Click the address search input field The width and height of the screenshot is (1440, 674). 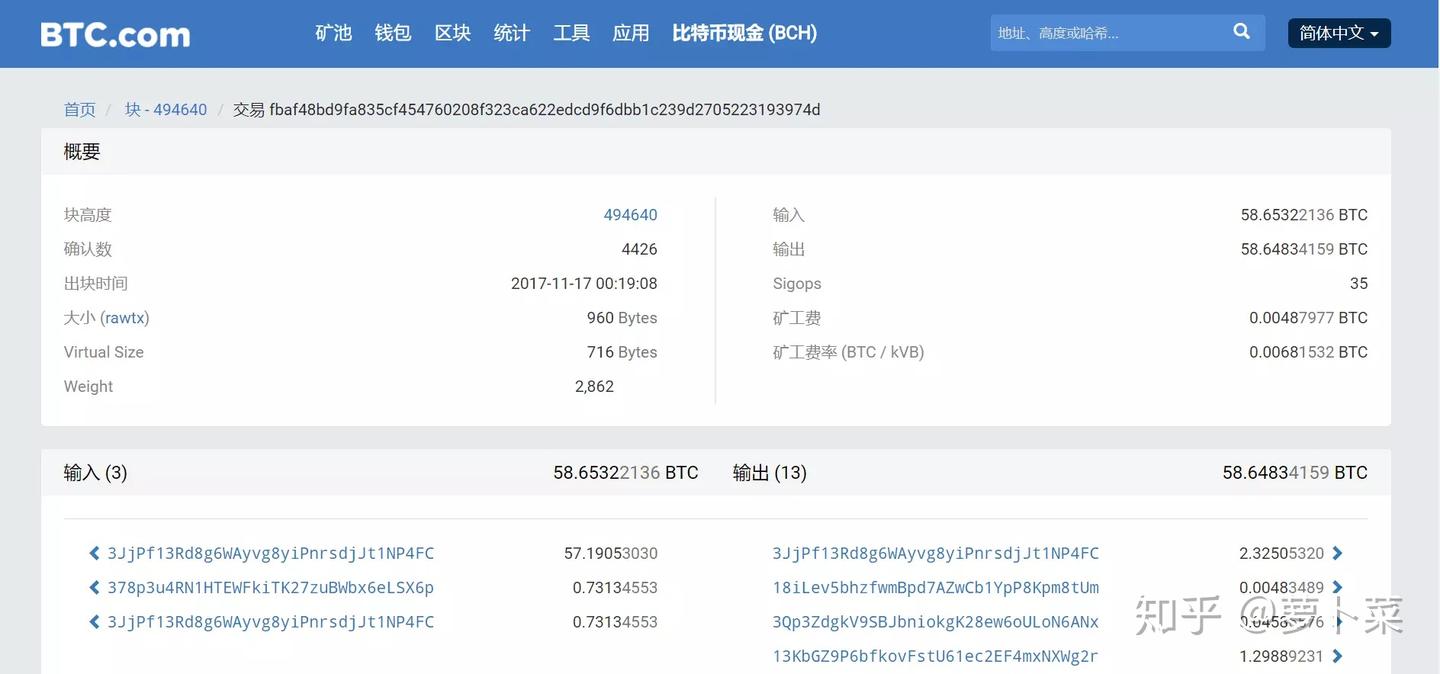tap(1100, 33)
